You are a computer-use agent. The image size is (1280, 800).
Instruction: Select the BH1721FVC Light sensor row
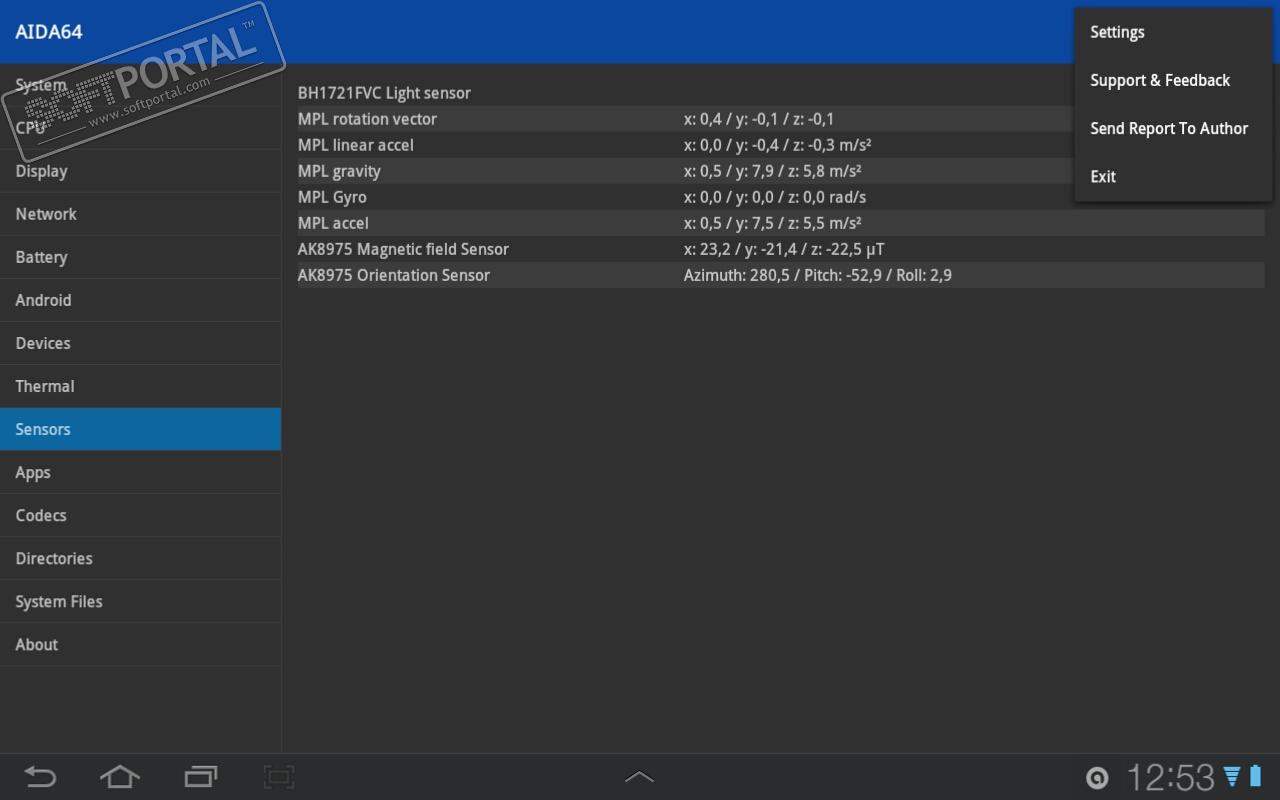click(x=781, y=93)
